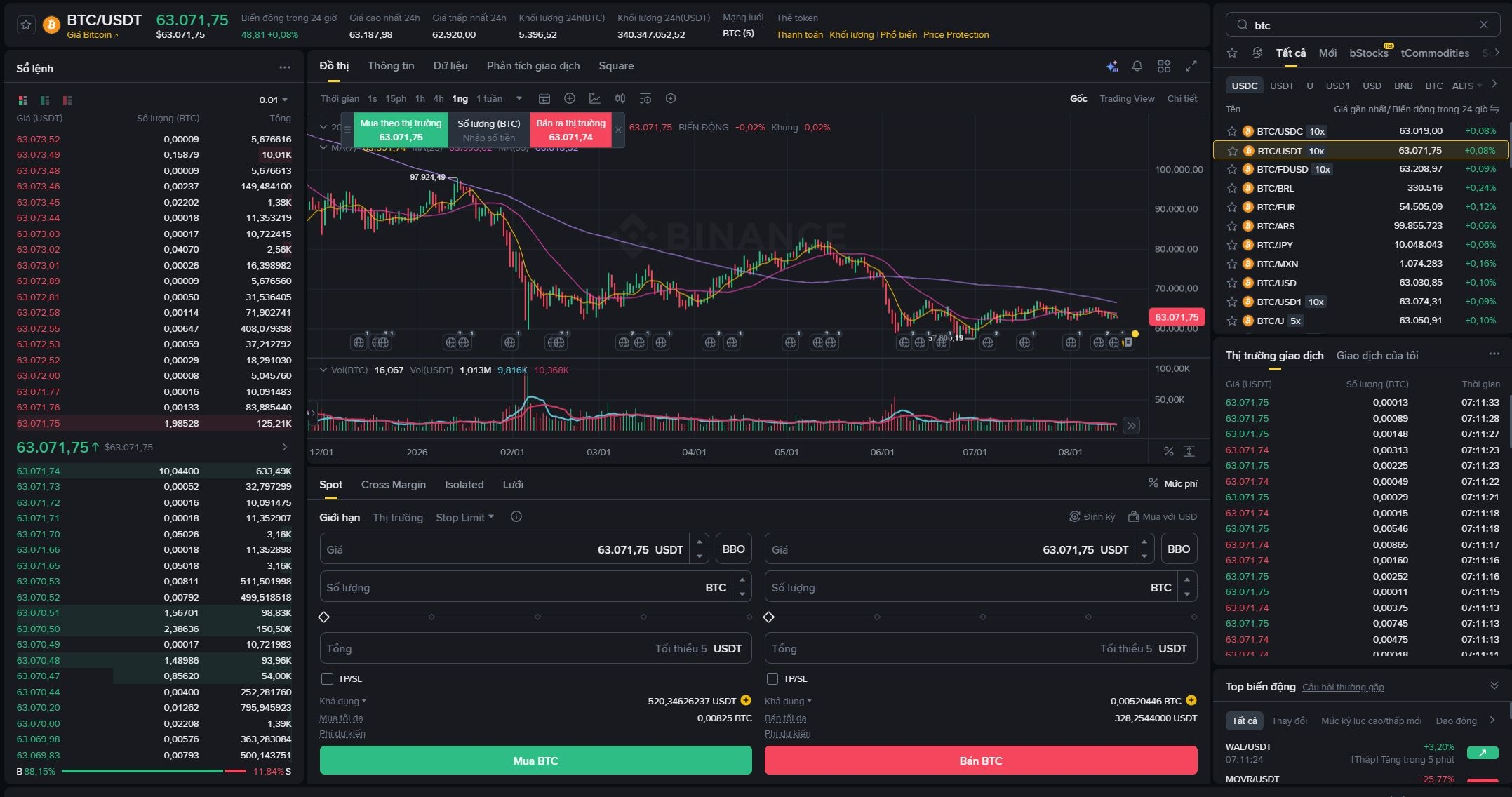This screenshot has height=797, width=1512.
Task: Open price alert bell icon
Action: click(1137, 66)
